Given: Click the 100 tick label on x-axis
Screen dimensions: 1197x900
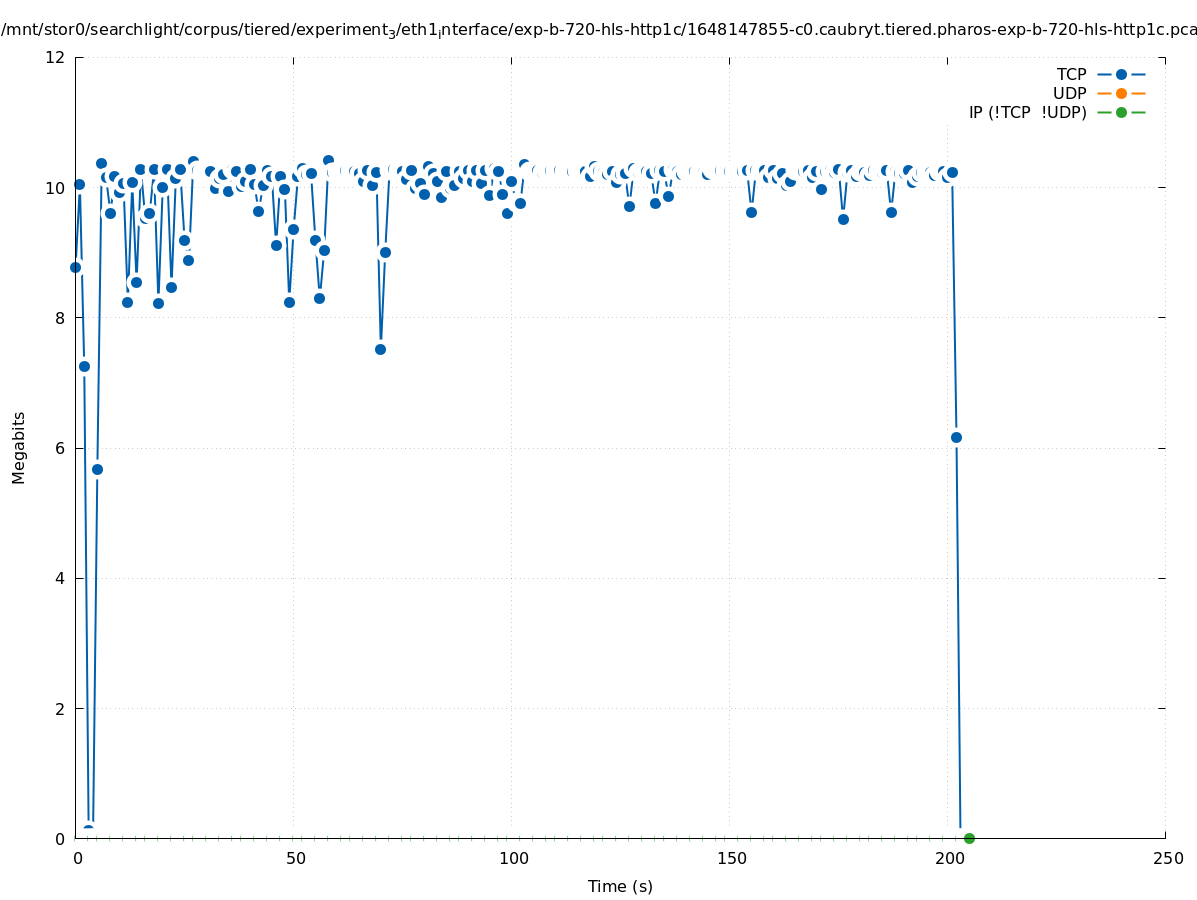Looking at the screenshot, I should [x=513, y=859].
